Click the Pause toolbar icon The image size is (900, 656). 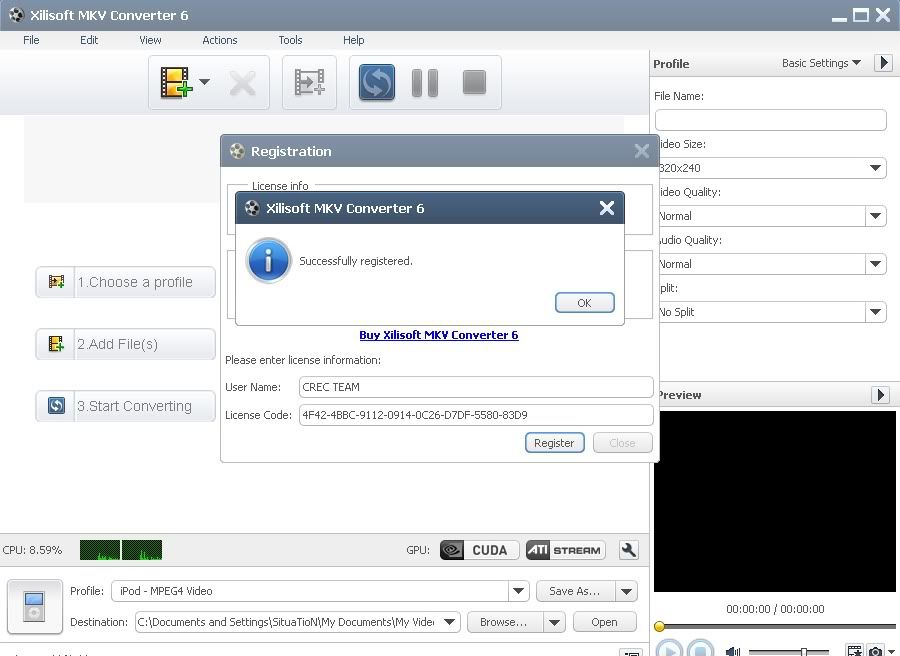[425, 83]
